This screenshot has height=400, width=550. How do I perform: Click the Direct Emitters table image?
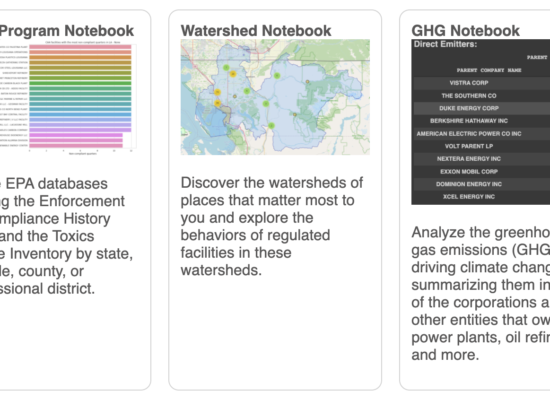pos(481,122)
